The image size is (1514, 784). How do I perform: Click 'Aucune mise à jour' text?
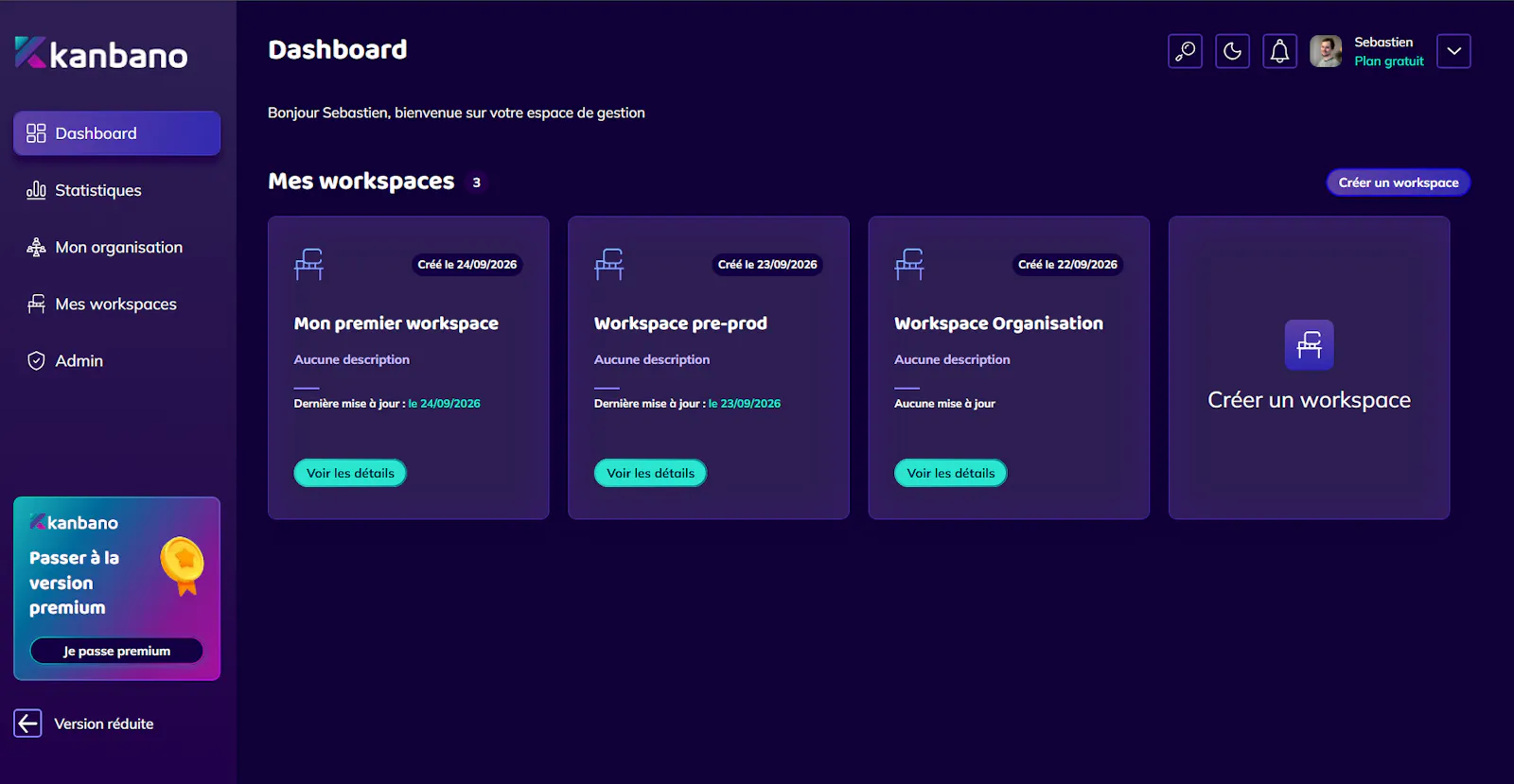944,404
